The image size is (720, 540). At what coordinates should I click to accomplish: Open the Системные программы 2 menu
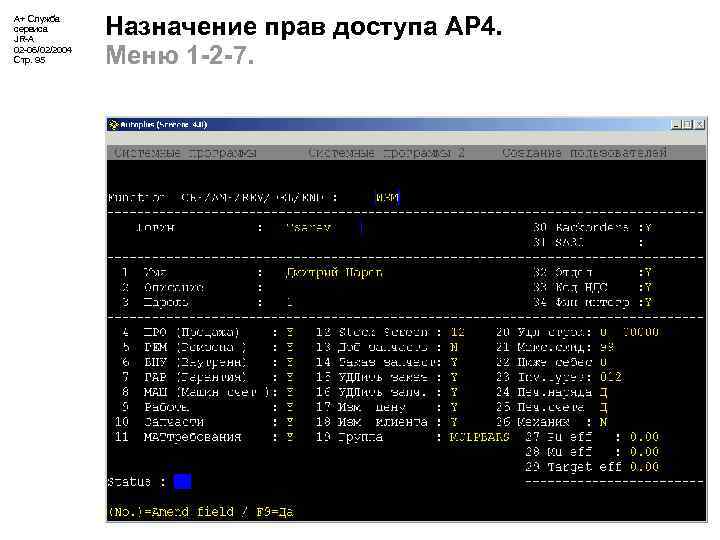coord(386,153)
